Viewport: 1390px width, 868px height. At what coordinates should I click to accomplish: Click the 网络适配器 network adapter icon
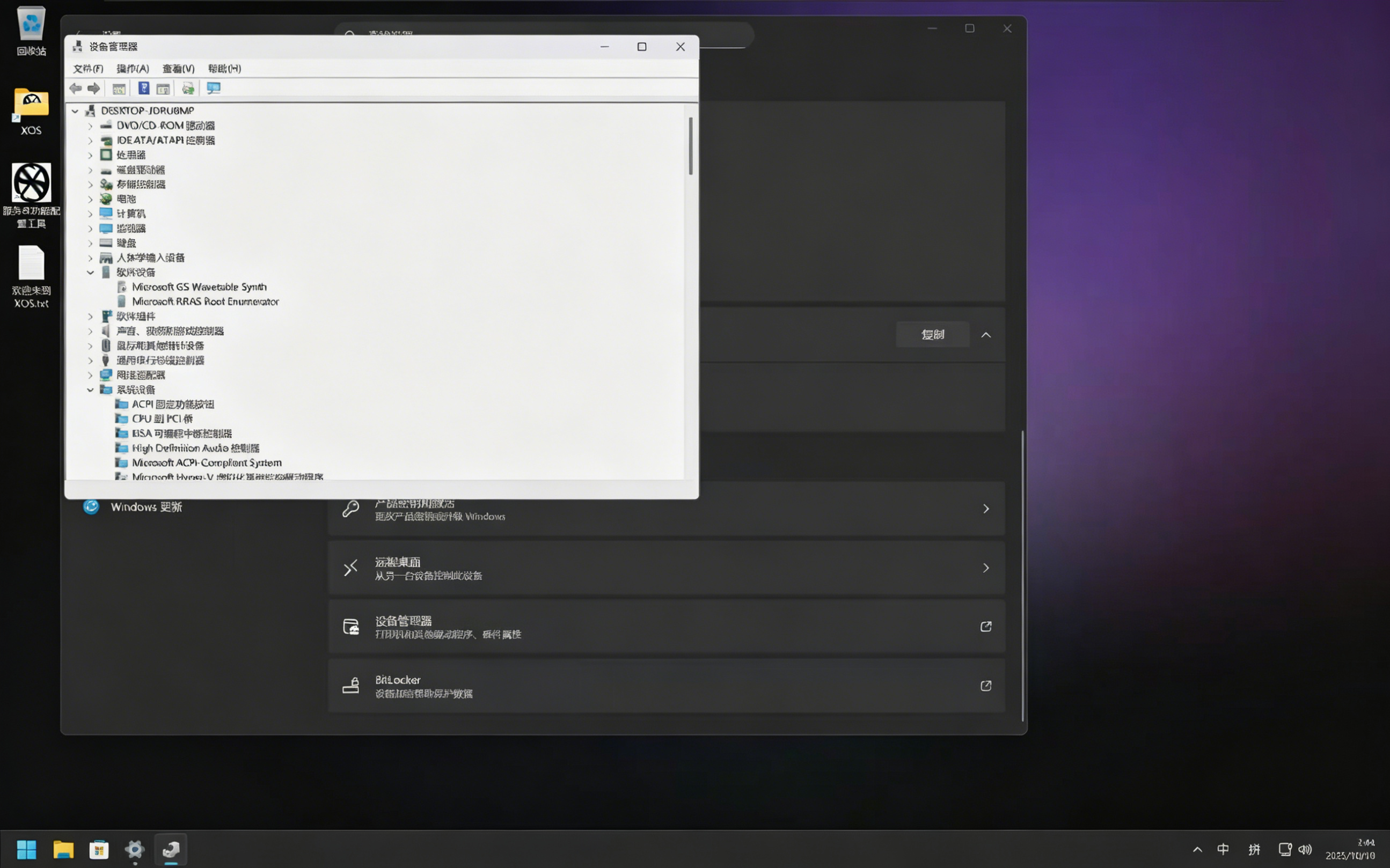106,375
